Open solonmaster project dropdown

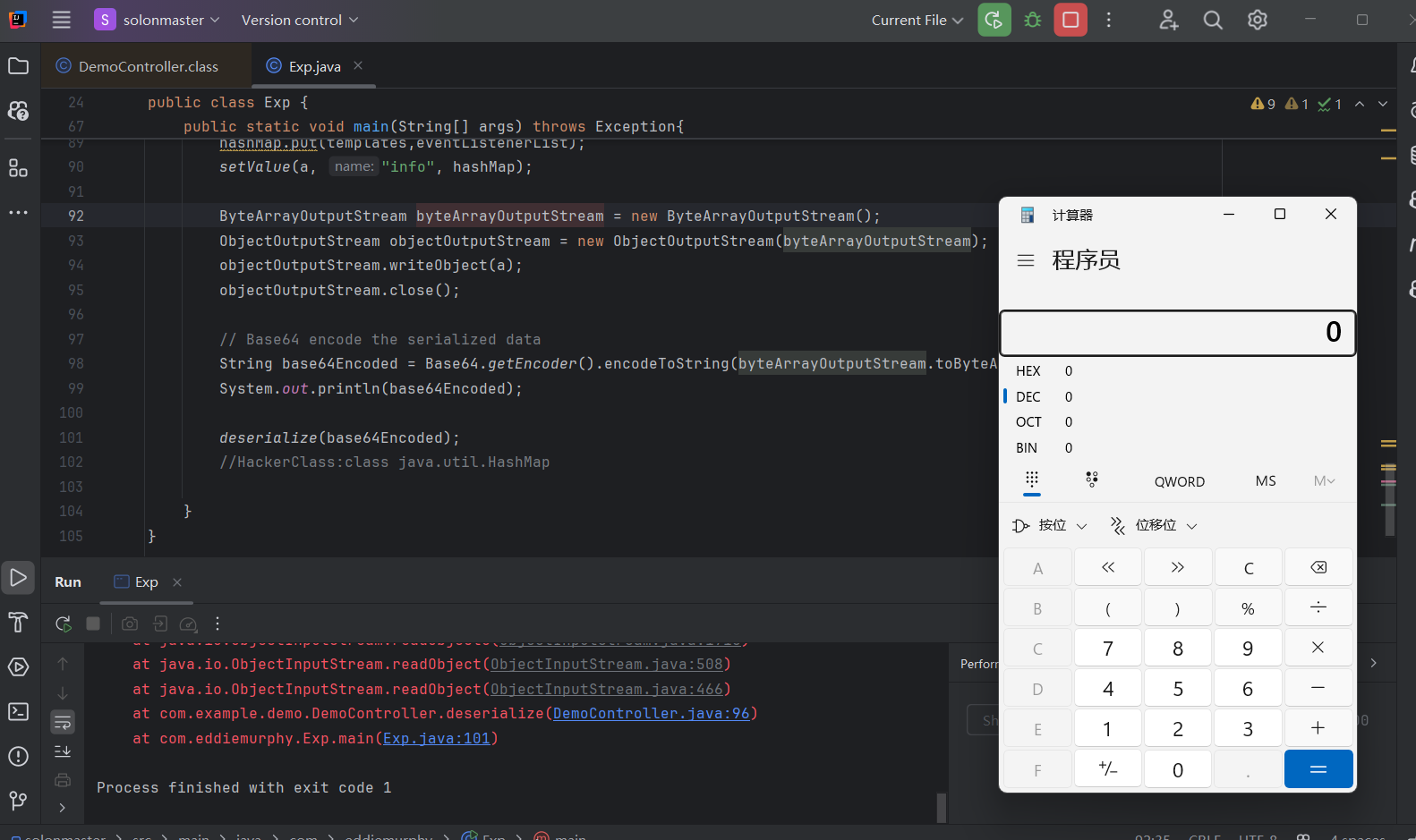pyautogui.click(x=158, y=20)
